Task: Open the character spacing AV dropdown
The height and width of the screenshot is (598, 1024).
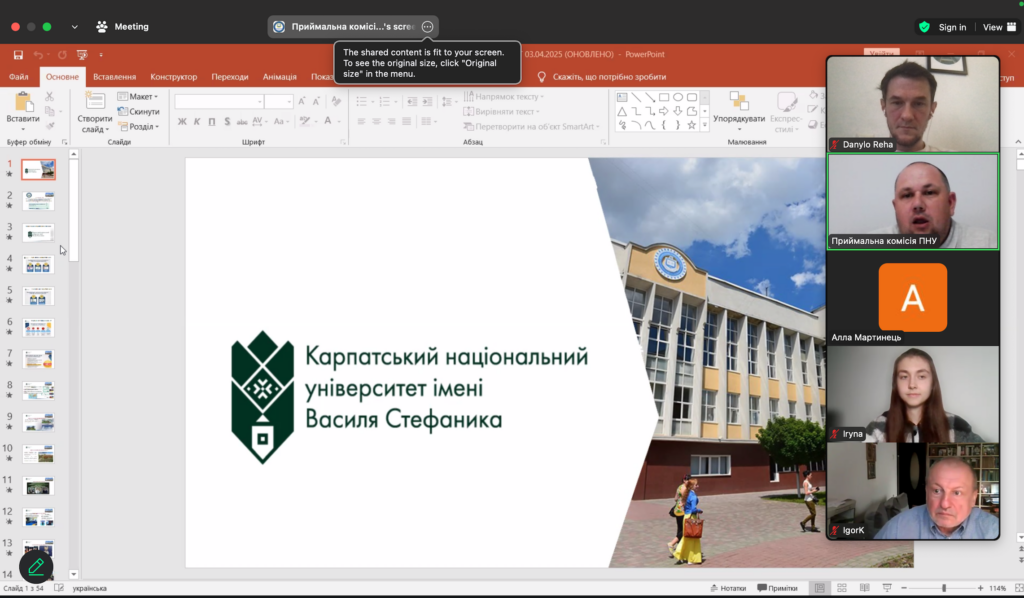Action: 259,121
